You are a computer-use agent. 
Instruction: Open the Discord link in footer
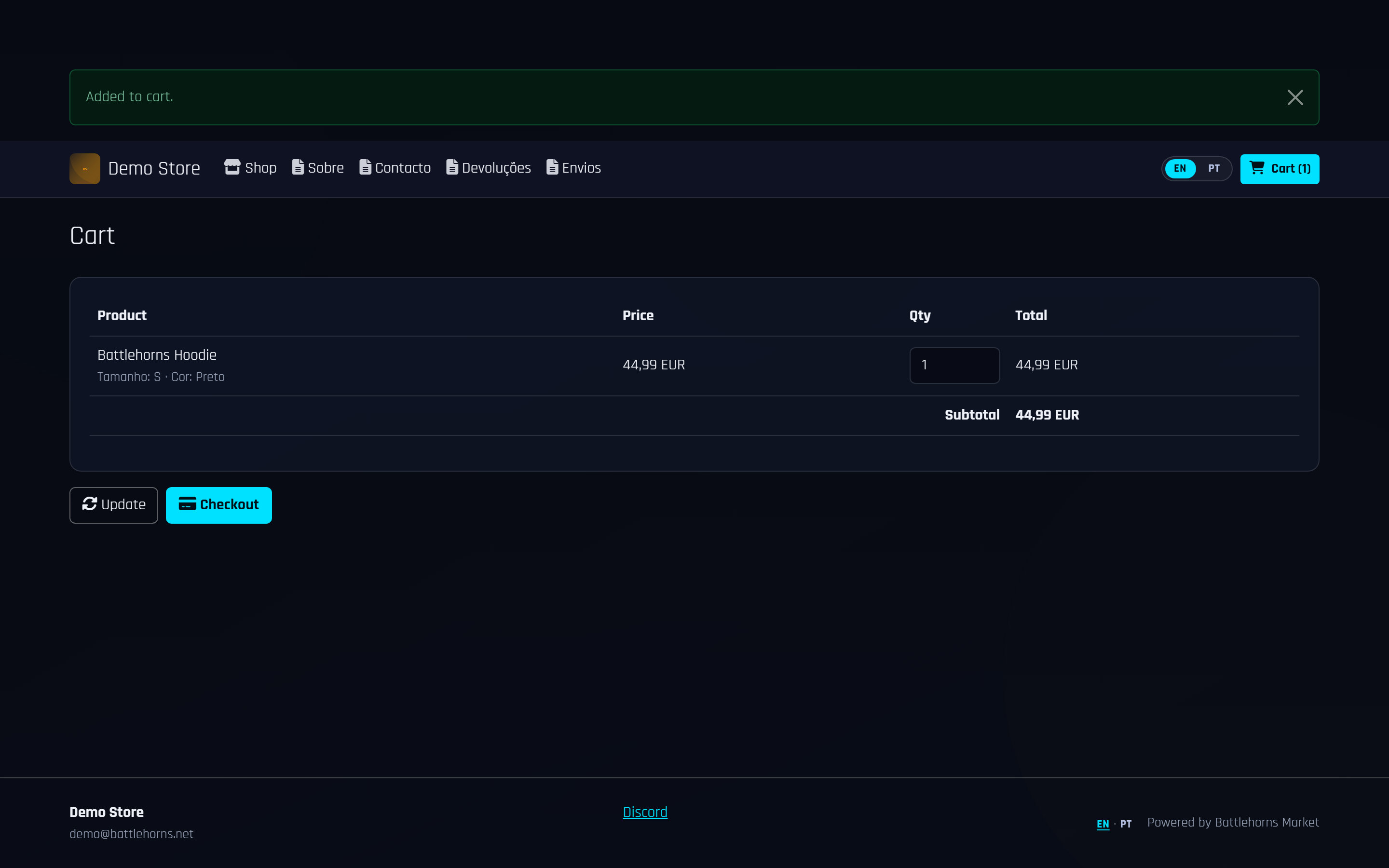pos(645,812)
